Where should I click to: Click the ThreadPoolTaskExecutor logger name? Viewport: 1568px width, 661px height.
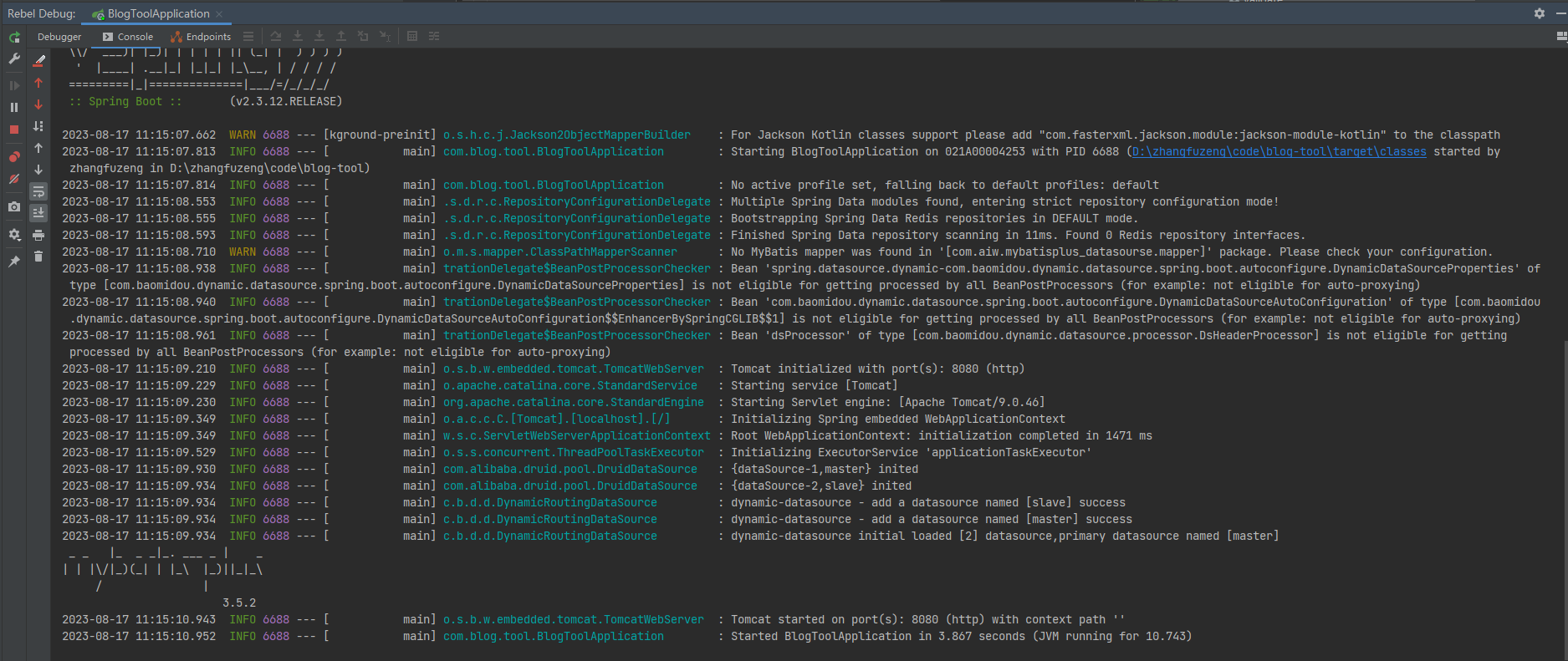(x=574, y=452)
